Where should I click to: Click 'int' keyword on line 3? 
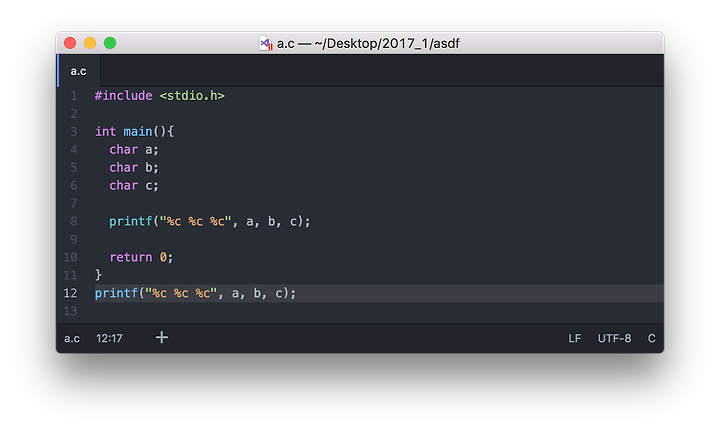pos(106,132)
